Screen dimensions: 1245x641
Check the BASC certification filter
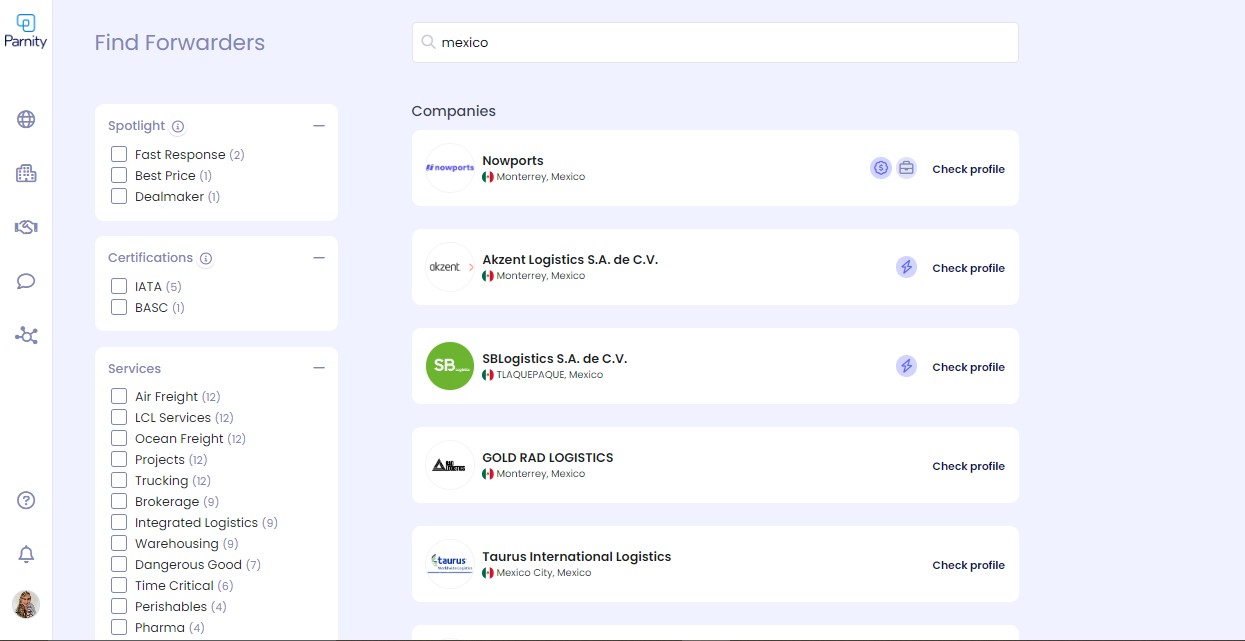coord(119,307)
